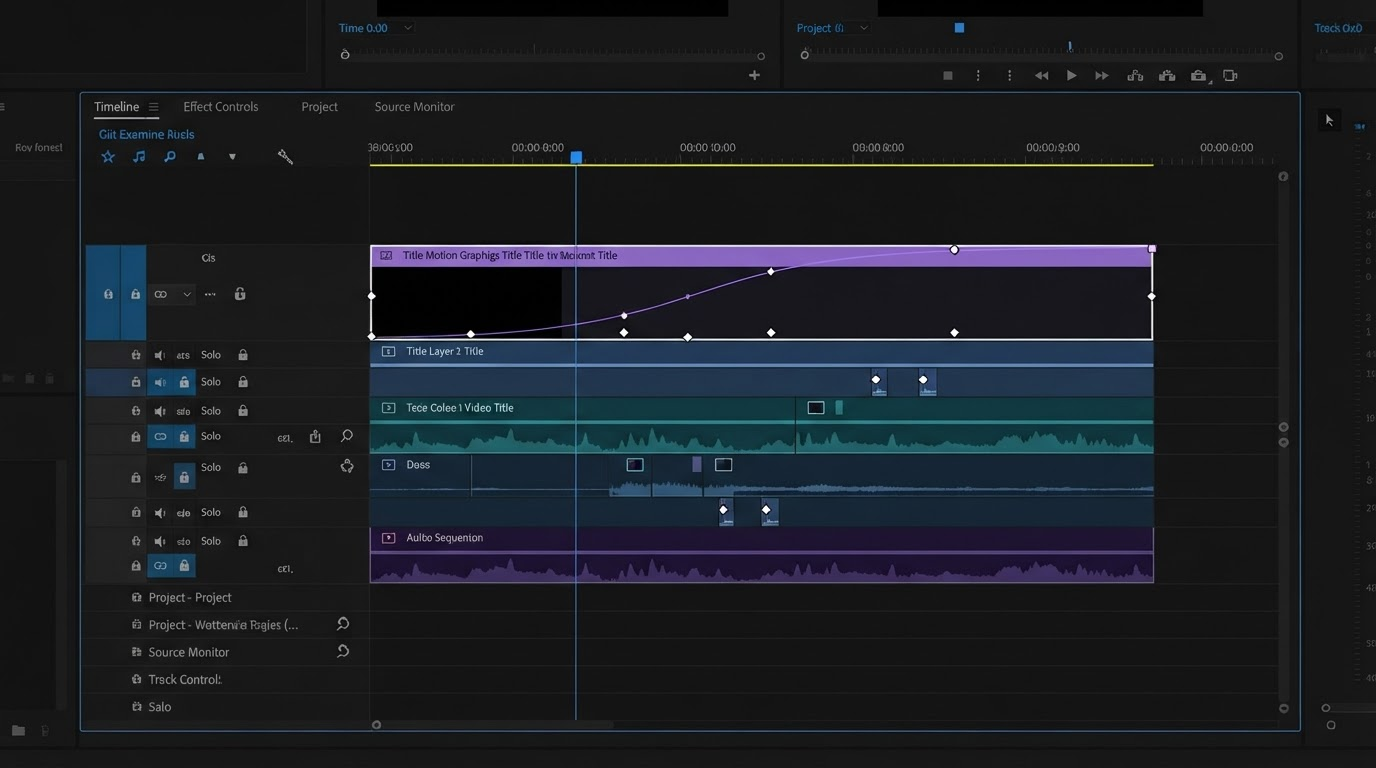Open the magnifier search tool under Git Examine Ruels
This screenshot has height=768, width=1376.
[170, 157]
